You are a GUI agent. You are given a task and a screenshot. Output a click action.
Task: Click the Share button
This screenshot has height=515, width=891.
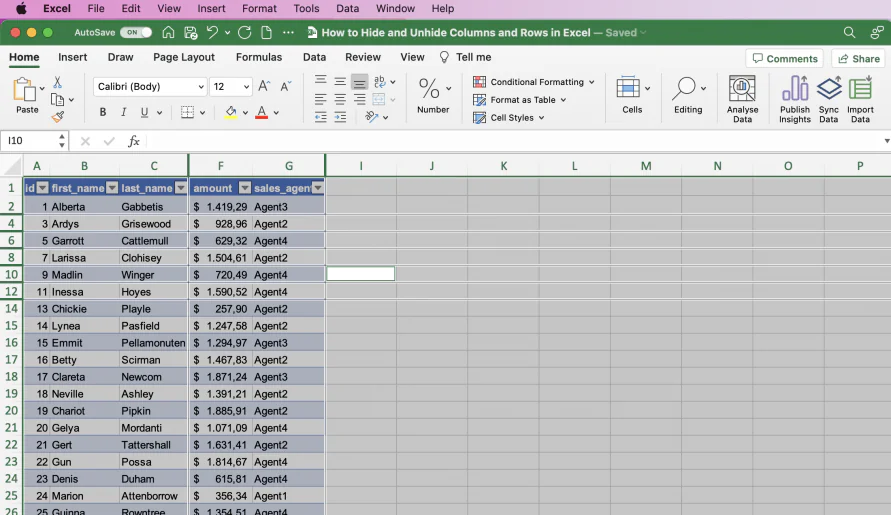[859, 59]
